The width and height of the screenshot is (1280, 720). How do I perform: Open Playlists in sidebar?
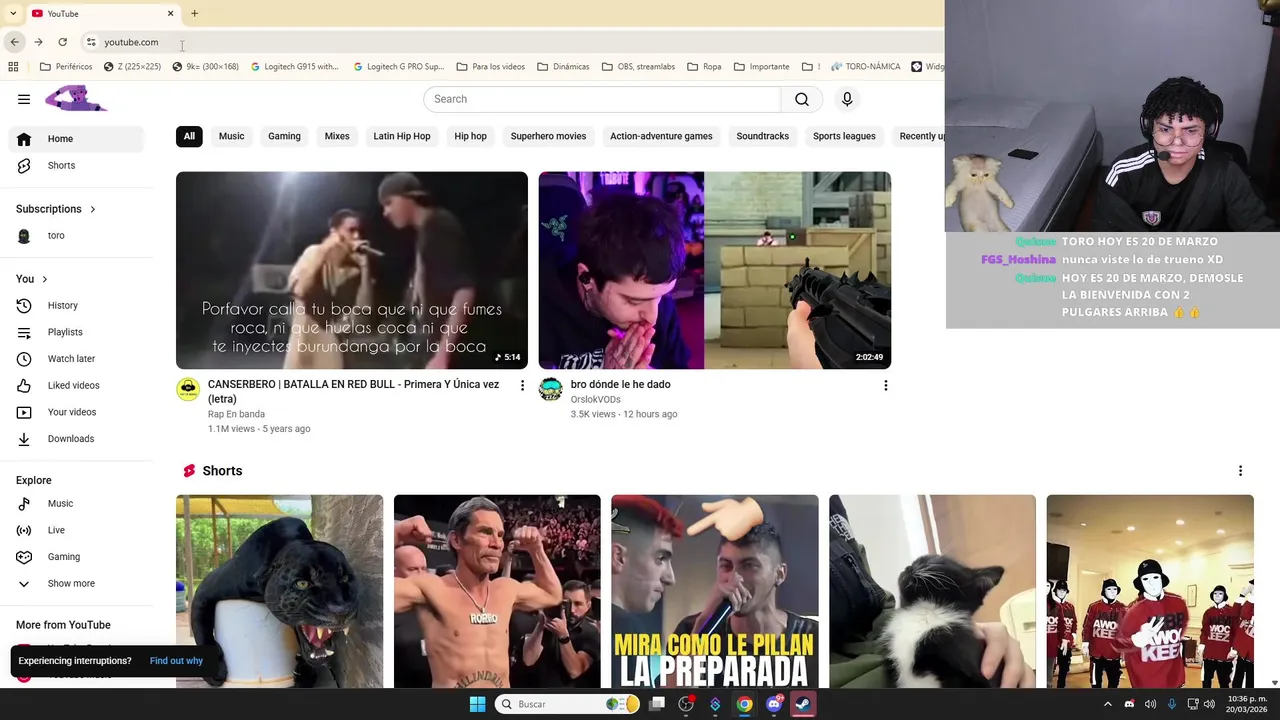pyautogui.click(x=76, y=332)
